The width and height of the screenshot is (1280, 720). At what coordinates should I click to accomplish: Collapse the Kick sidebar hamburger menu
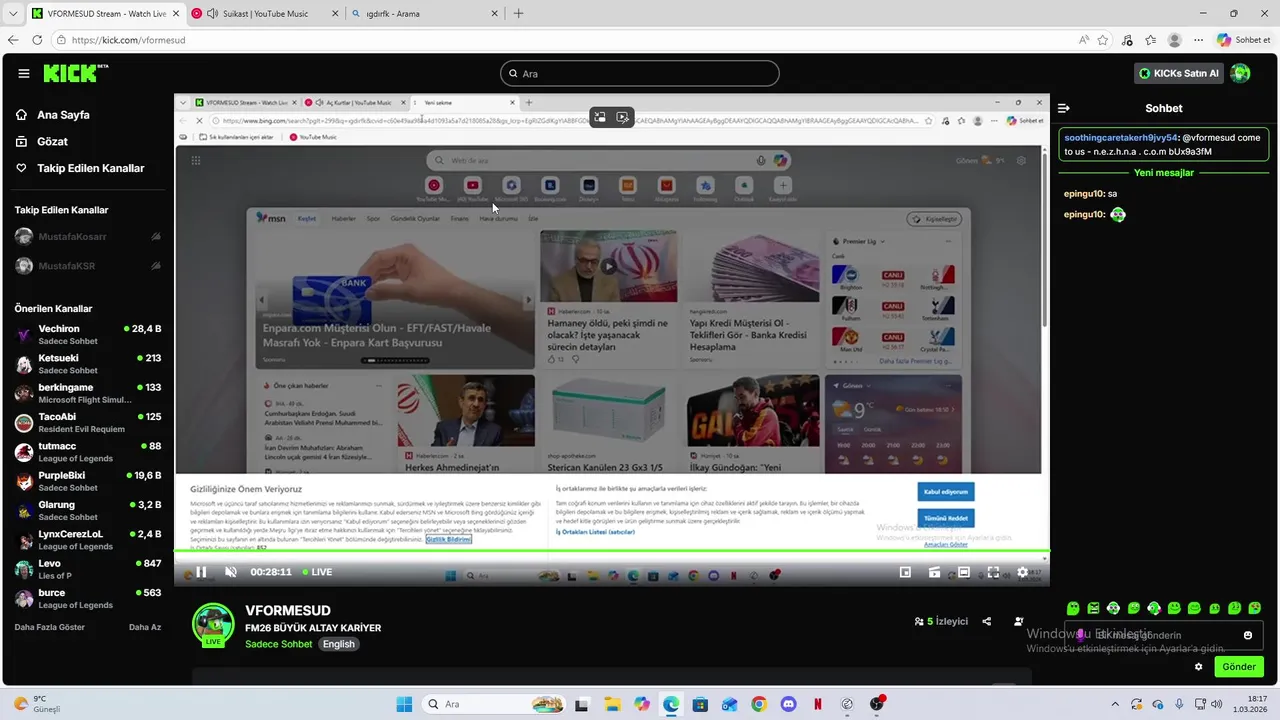click(23, 73)
